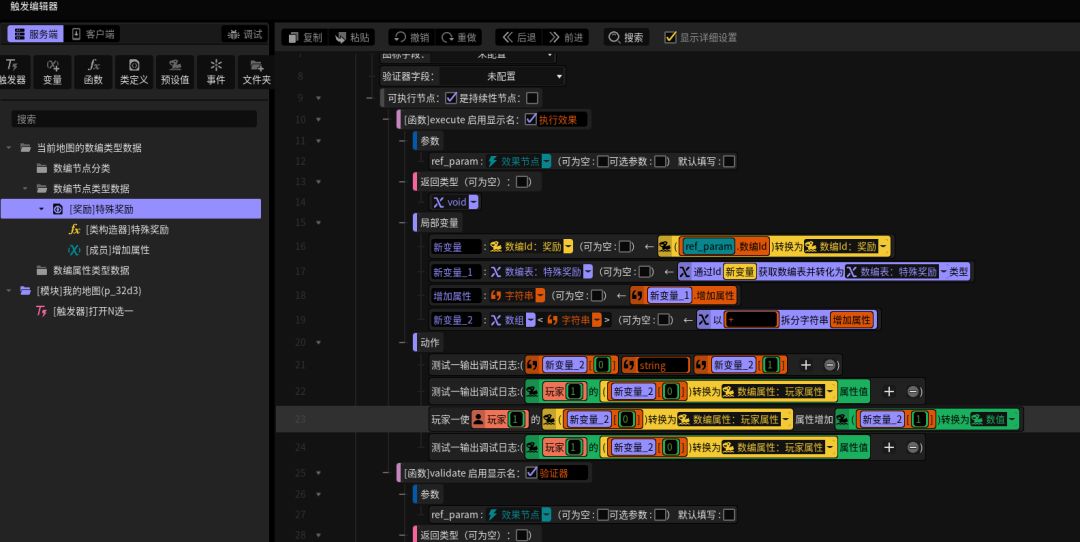This screenshot has width=1080, height=542.
Task: Click the 文件夹 (folder) icon
Action: (256, 70)
